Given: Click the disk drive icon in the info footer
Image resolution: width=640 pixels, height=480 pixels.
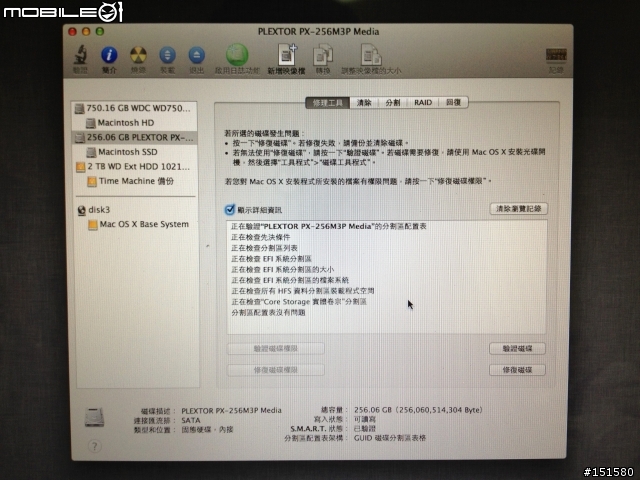Looking at the screenshot, I should coord(94,417).
